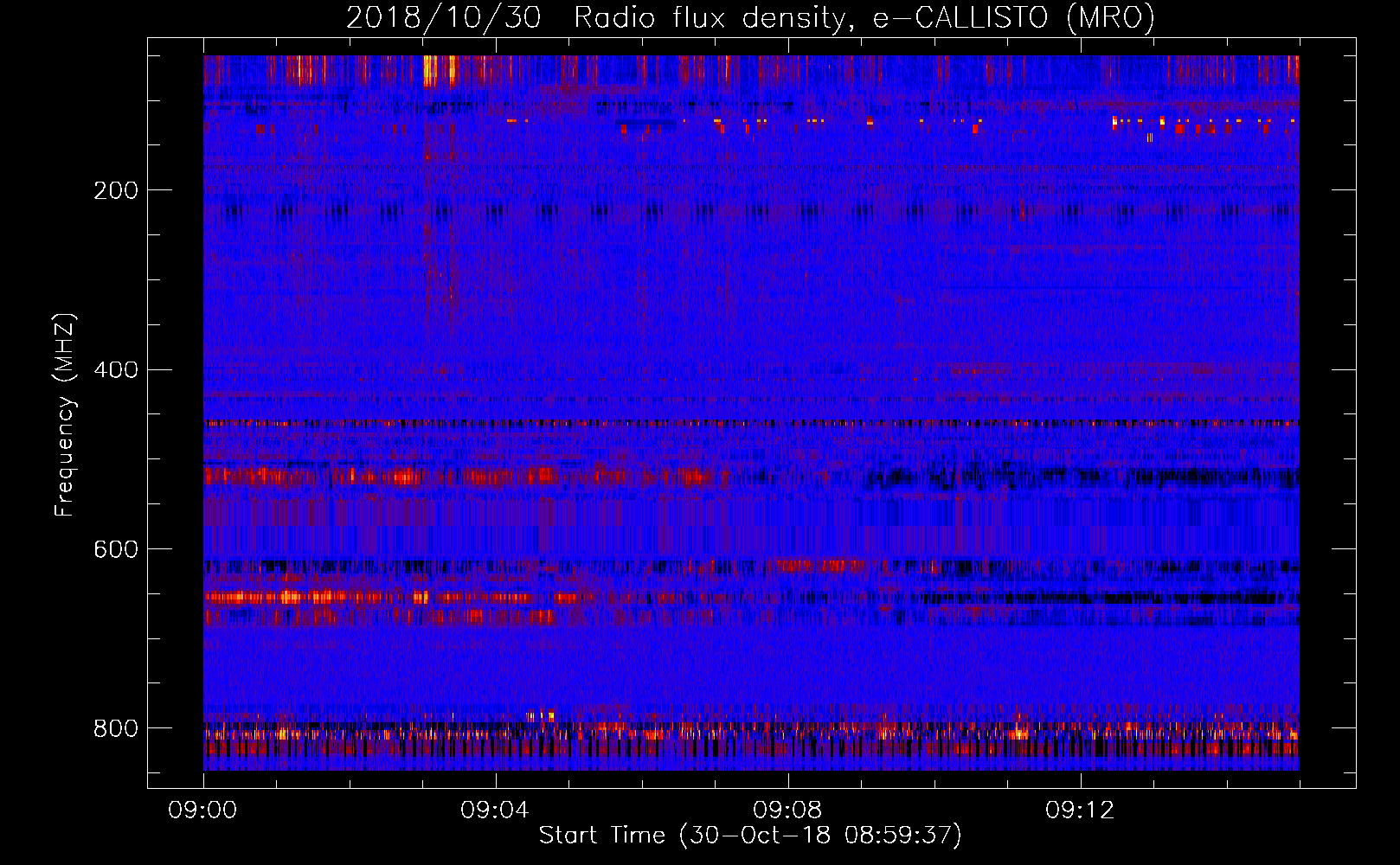
Task: Click the 09:04 time tick label
Action: 496,811
